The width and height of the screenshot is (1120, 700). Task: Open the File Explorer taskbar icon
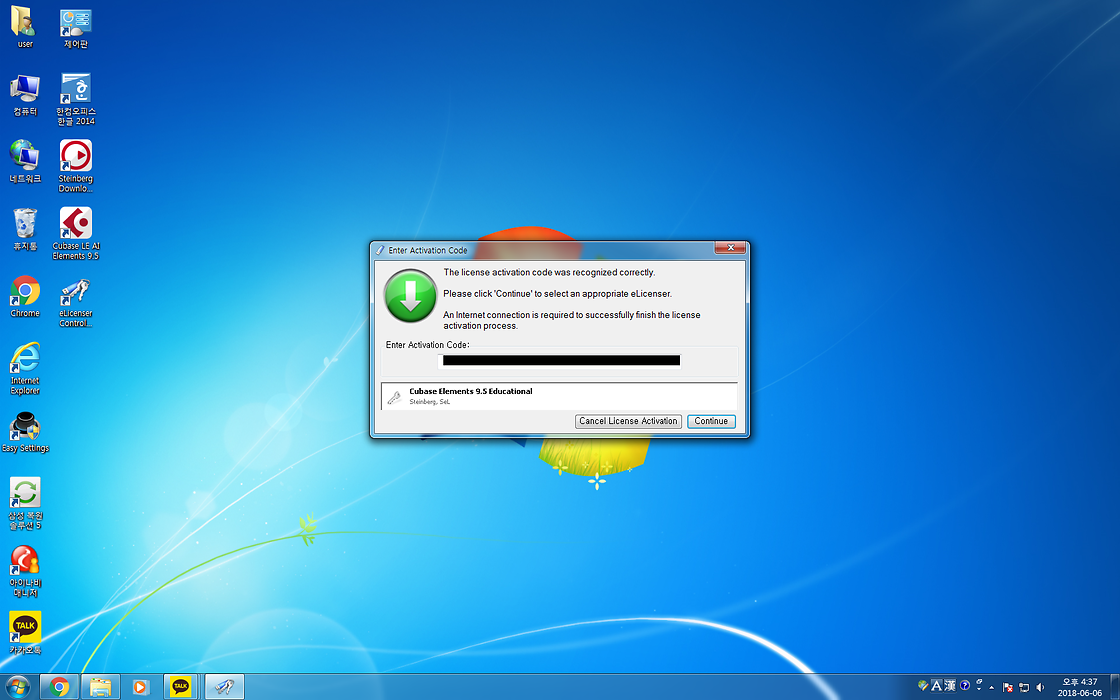tap(100, 687)
